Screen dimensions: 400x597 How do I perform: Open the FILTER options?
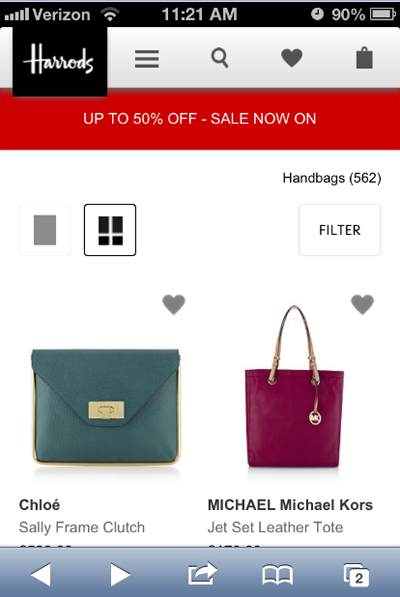340,230
